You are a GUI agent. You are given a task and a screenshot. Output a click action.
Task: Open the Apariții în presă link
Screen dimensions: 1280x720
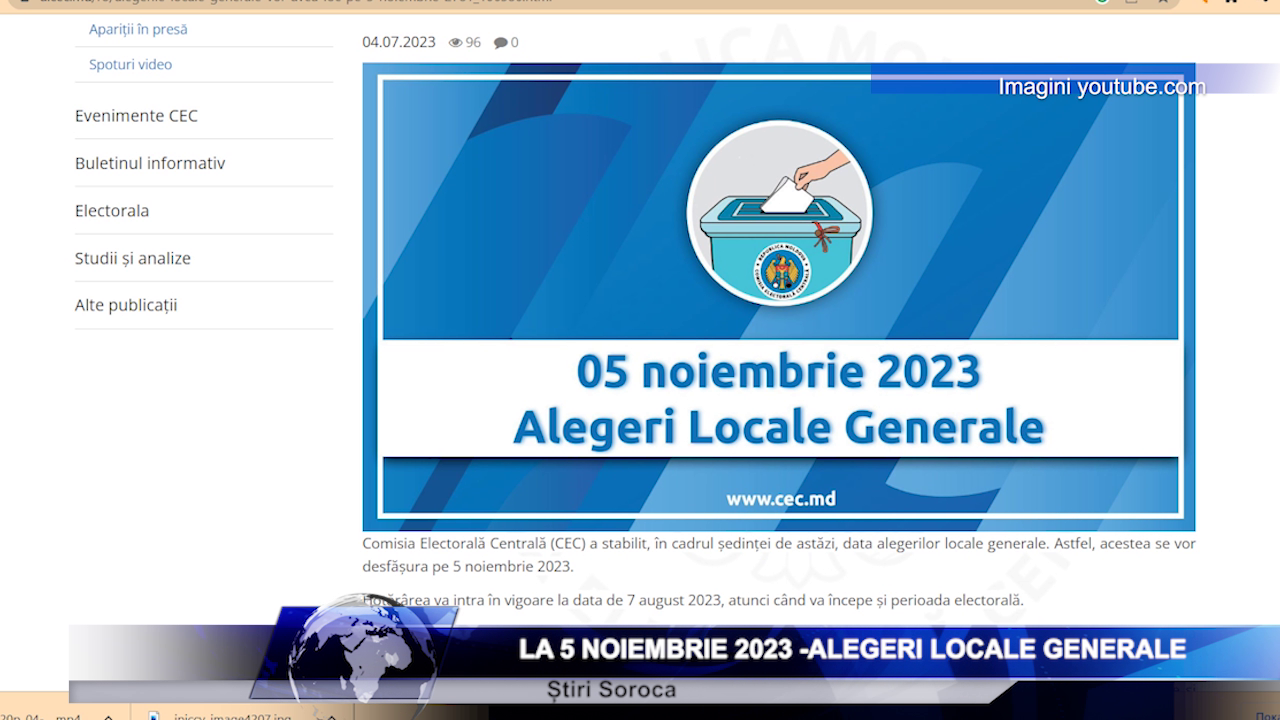click(x=138, y=29)
